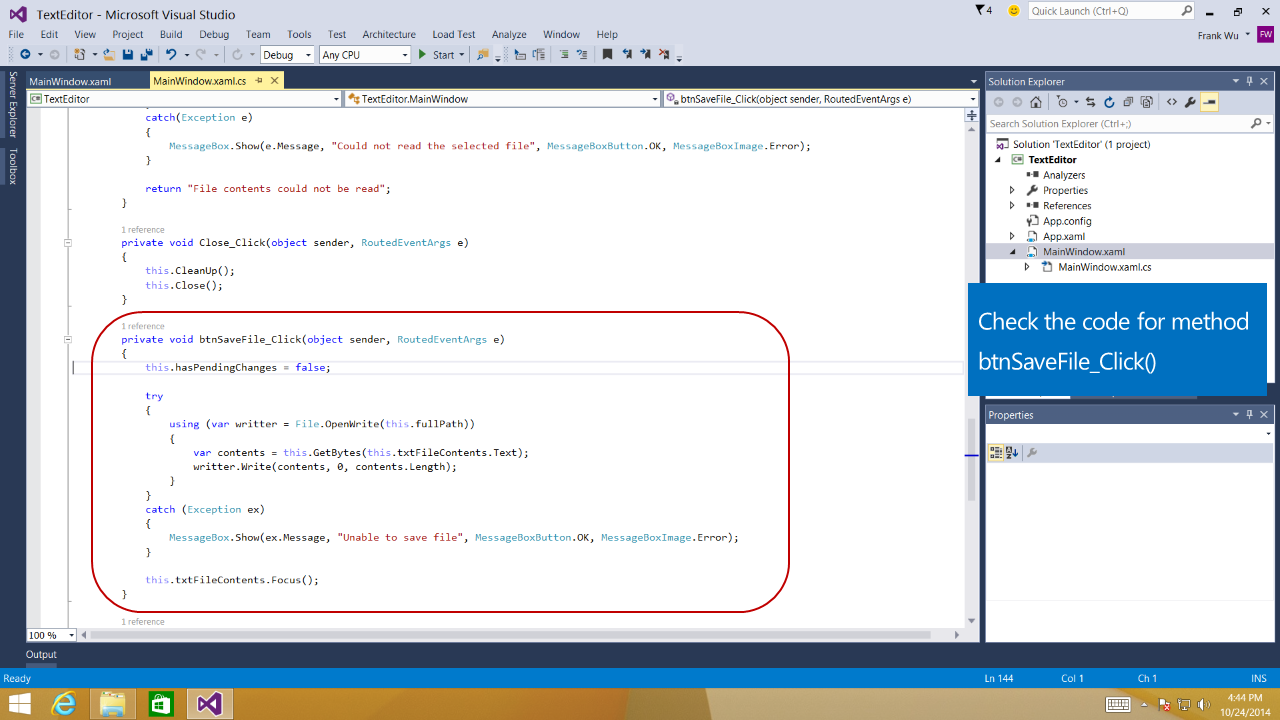Toggle auto-hide pin of Properties panel

[x=1249, y=414]
